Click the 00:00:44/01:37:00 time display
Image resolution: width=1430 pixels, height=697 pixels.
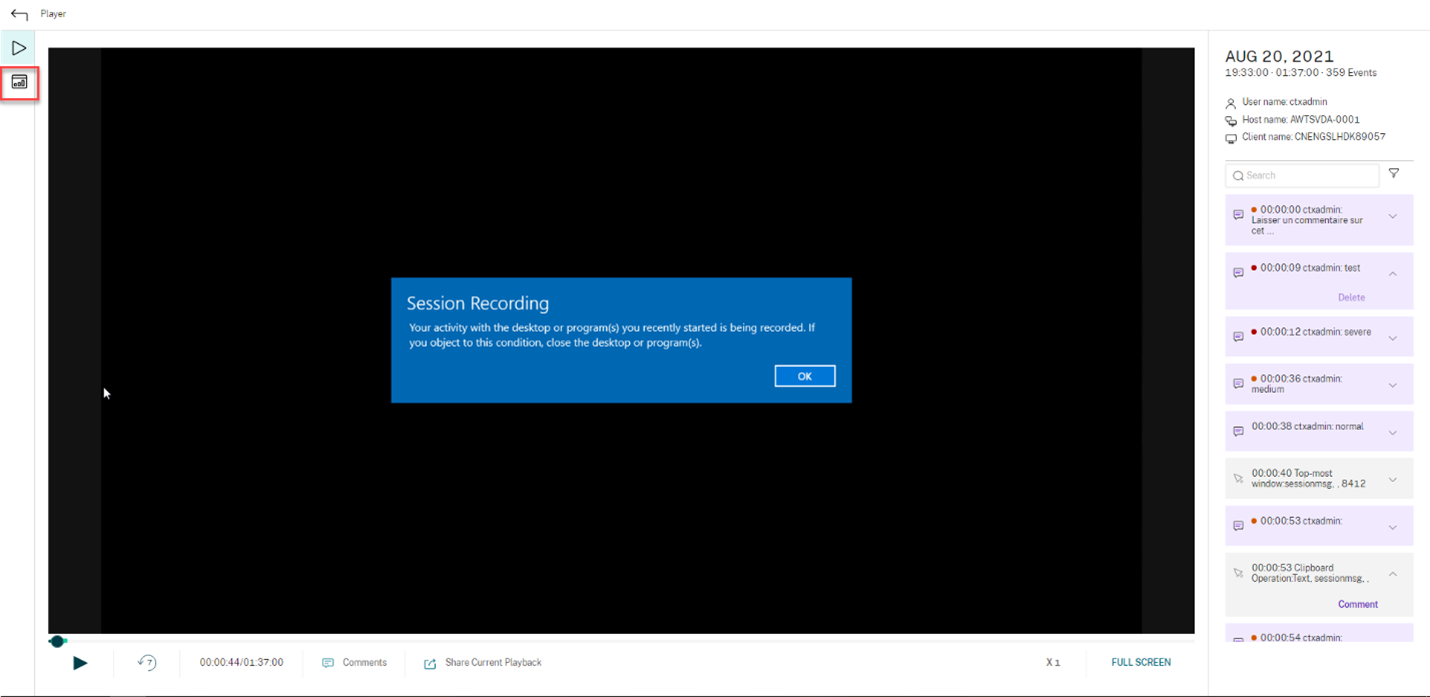241,662
